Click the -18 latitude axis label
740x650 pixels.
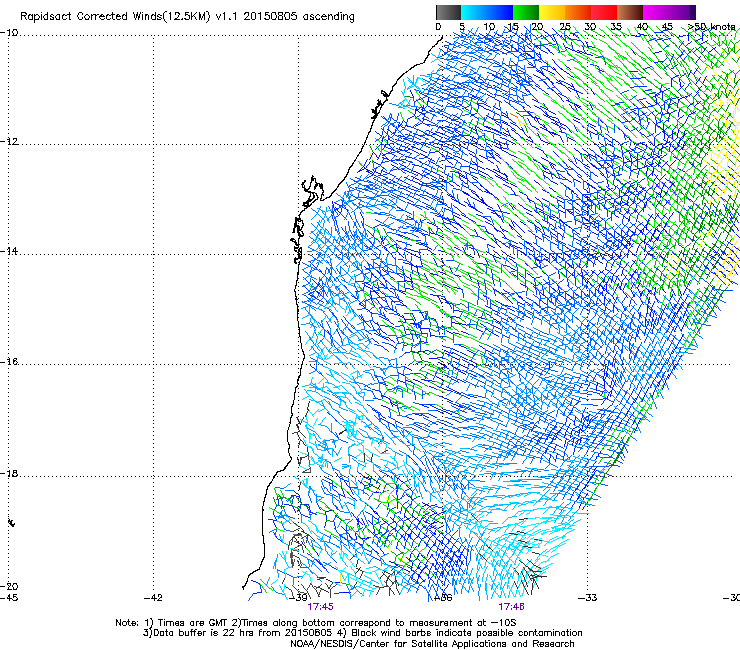click(x=9, y=473)
